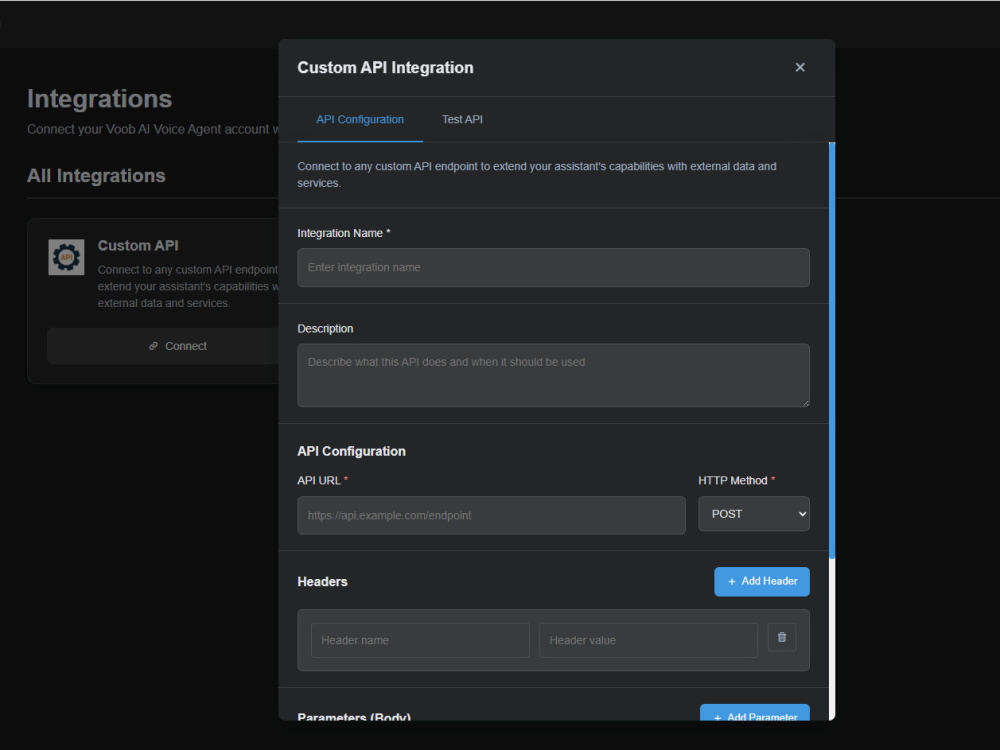Click the Integration Name input field
The image size is (1000, 750).
(x=553, y=267)
